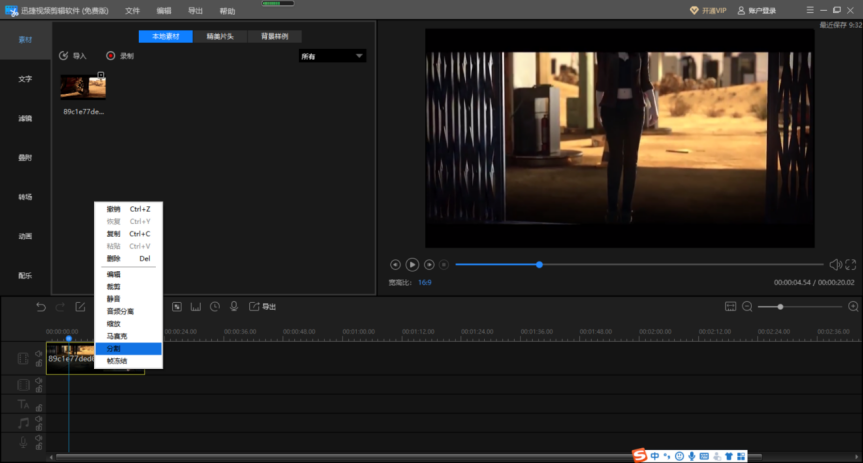Click the timeline zoom out magnifier
Viewport: 863px width, 463px height.
(747, 307)
